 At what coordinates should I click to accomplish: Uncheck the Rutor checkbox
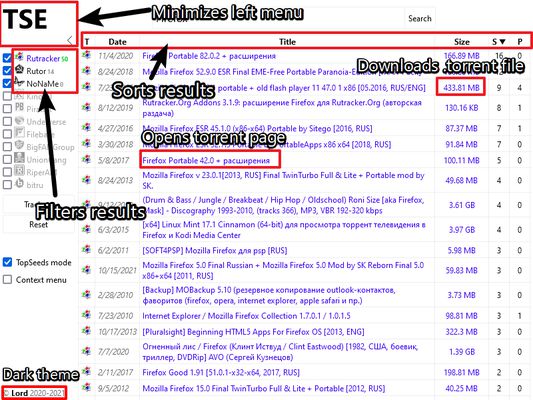(x=7, y=70)
